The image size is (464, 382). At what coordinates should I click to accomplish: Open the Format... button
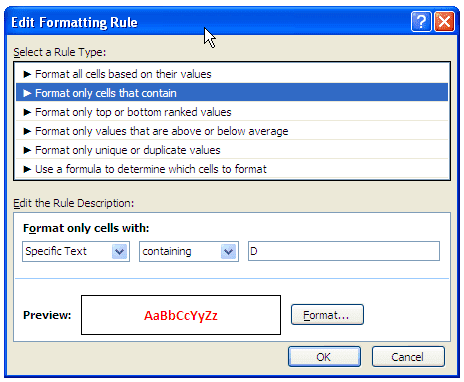coord(327,314)
